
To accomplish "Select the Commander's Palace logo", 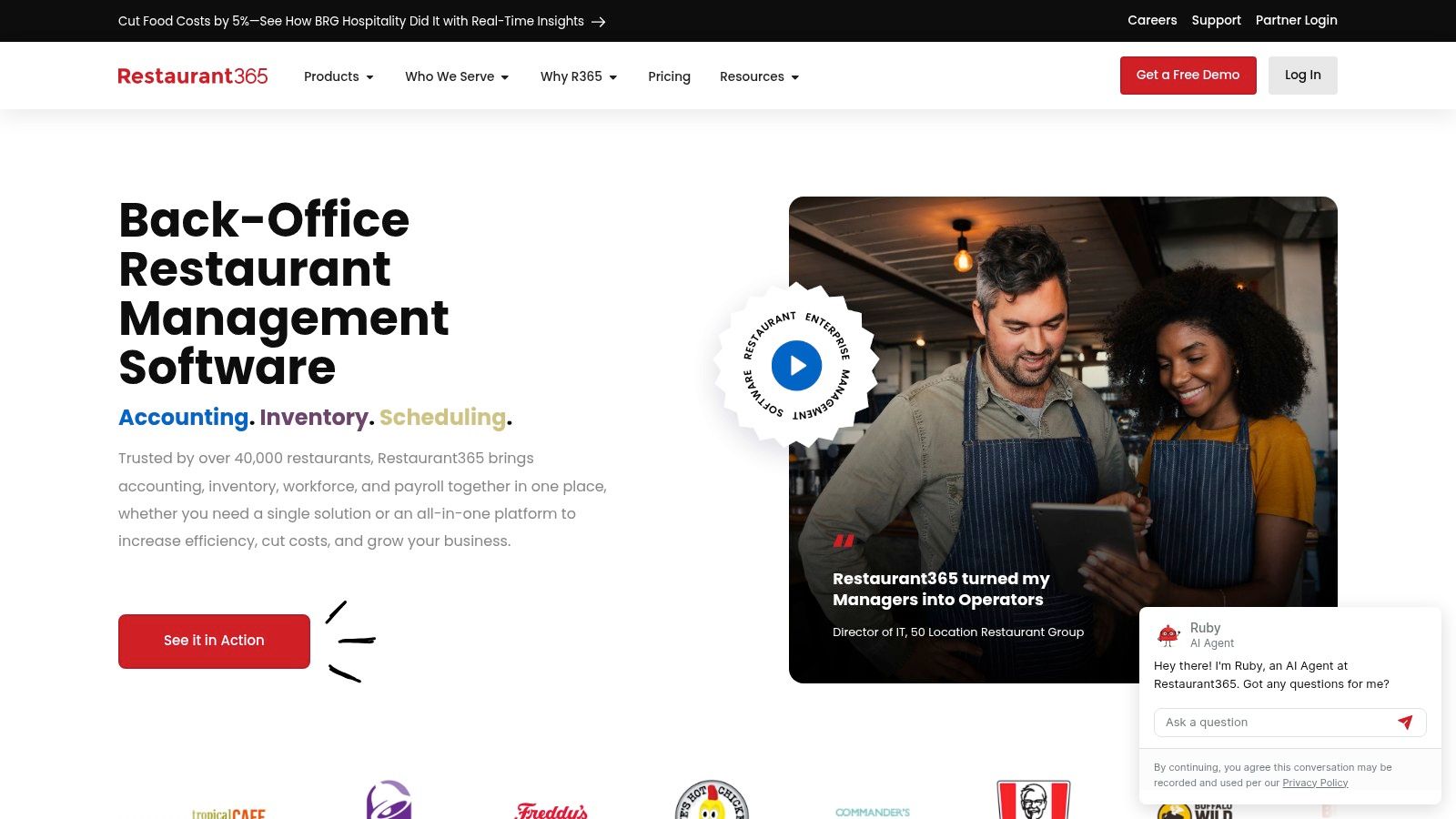I will (872, 811).
